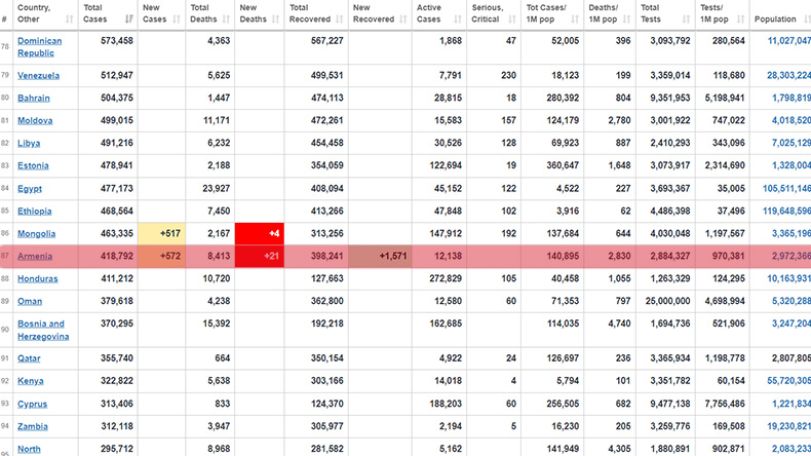Sort by Deaths/1M pop sort icon

click(626, 19)
